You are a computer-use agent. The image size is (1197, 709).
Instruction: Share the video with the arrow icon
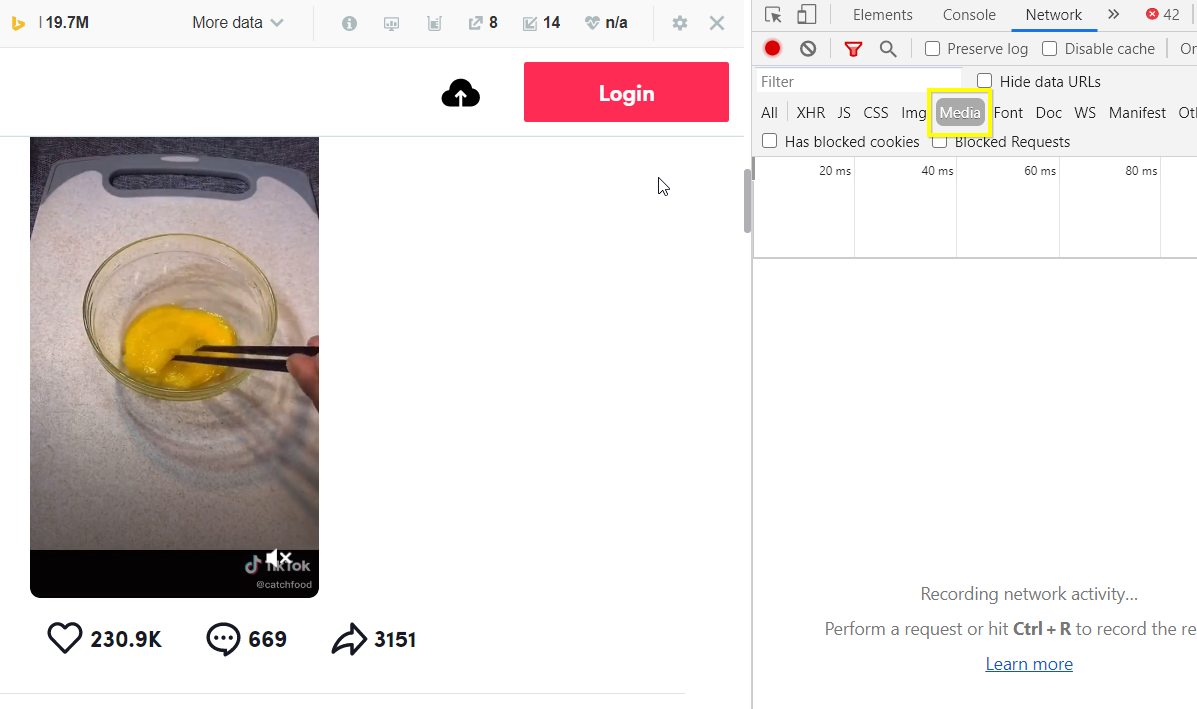349,640
